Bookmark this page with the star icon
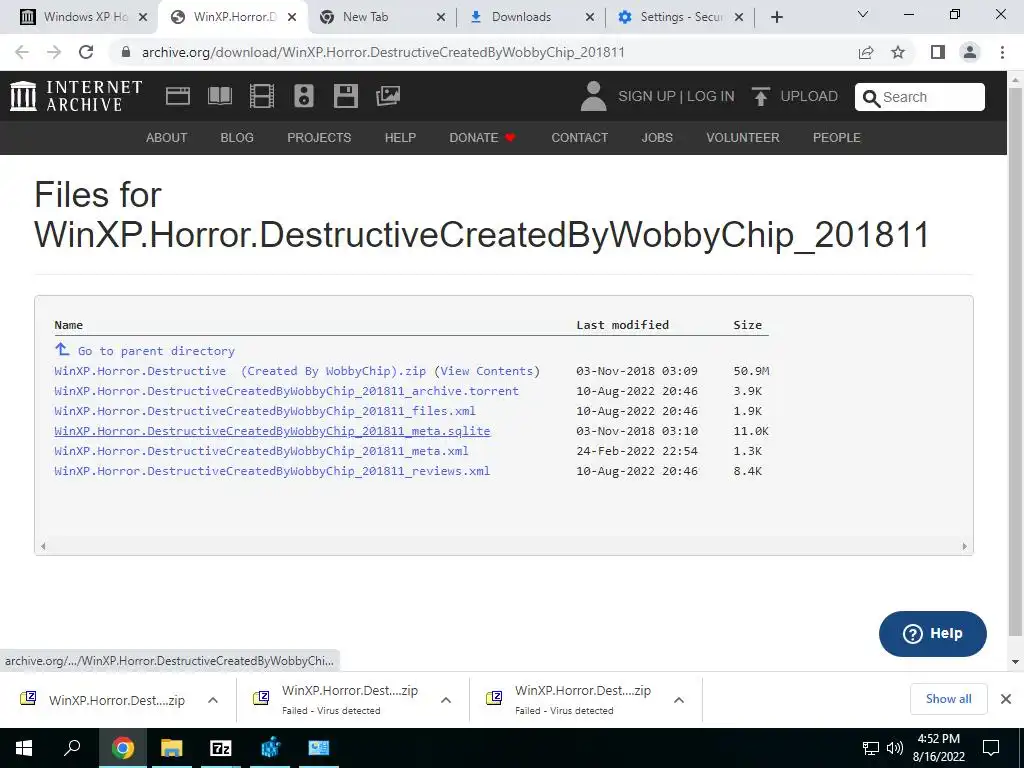The width and height of the screenshot is (1024, 768). coord(899,52)
